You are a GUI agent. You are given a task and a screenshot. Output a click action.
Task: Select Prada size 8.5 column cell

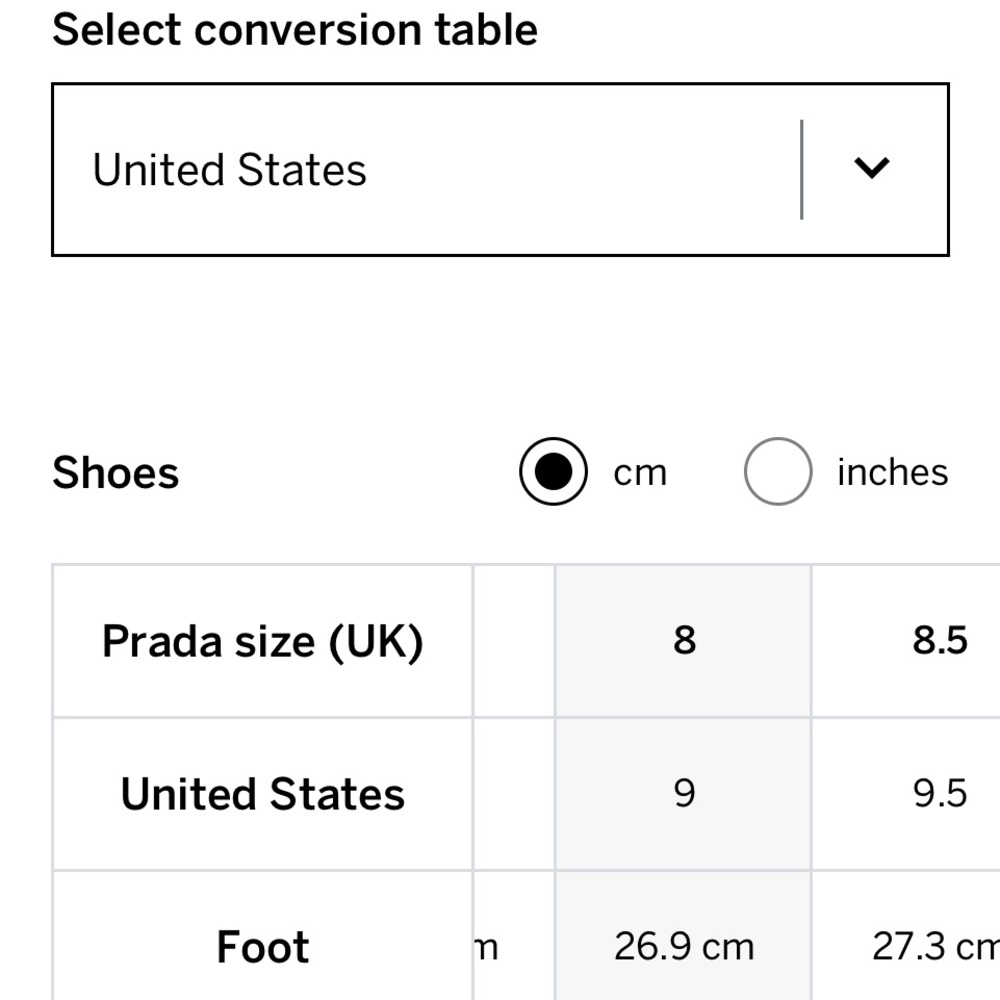coord(906,641)
